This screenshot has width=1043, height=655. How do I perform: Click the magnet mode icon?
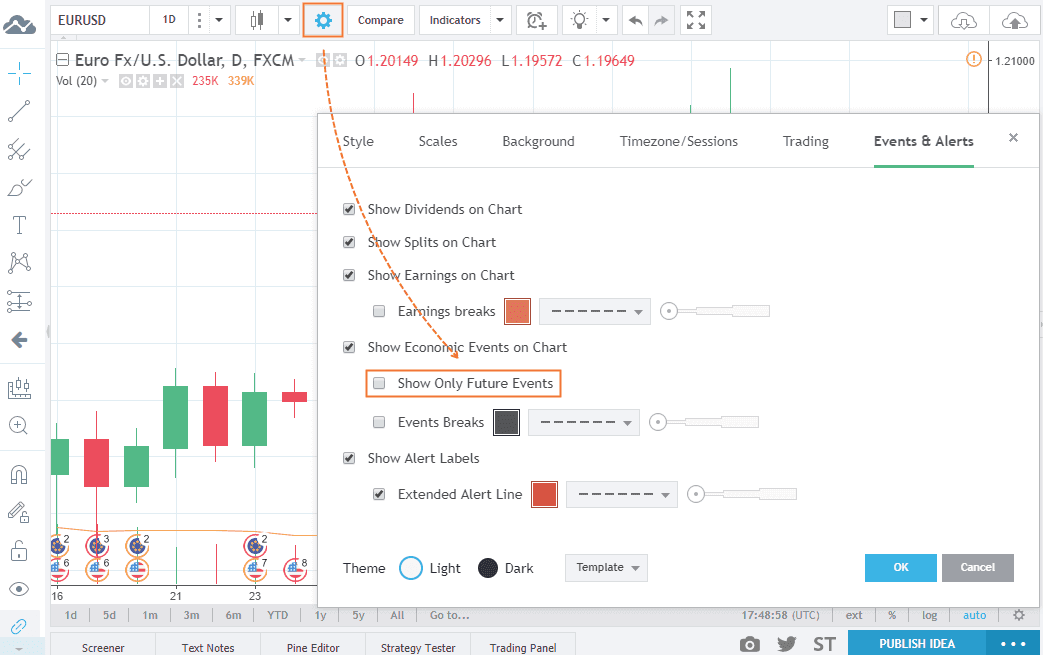click(19, 474)
